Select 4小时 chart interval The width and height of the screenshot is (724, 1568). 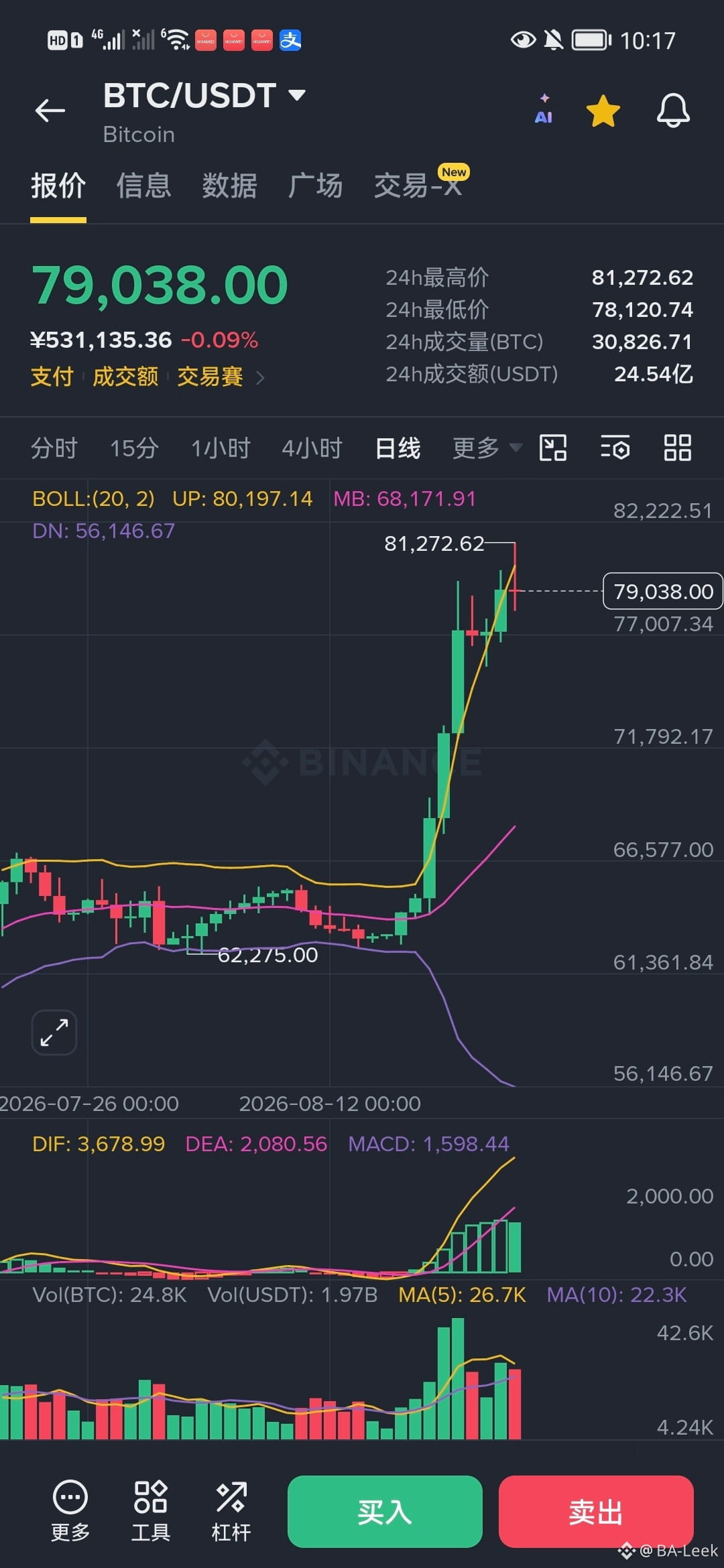click(312, 448)
